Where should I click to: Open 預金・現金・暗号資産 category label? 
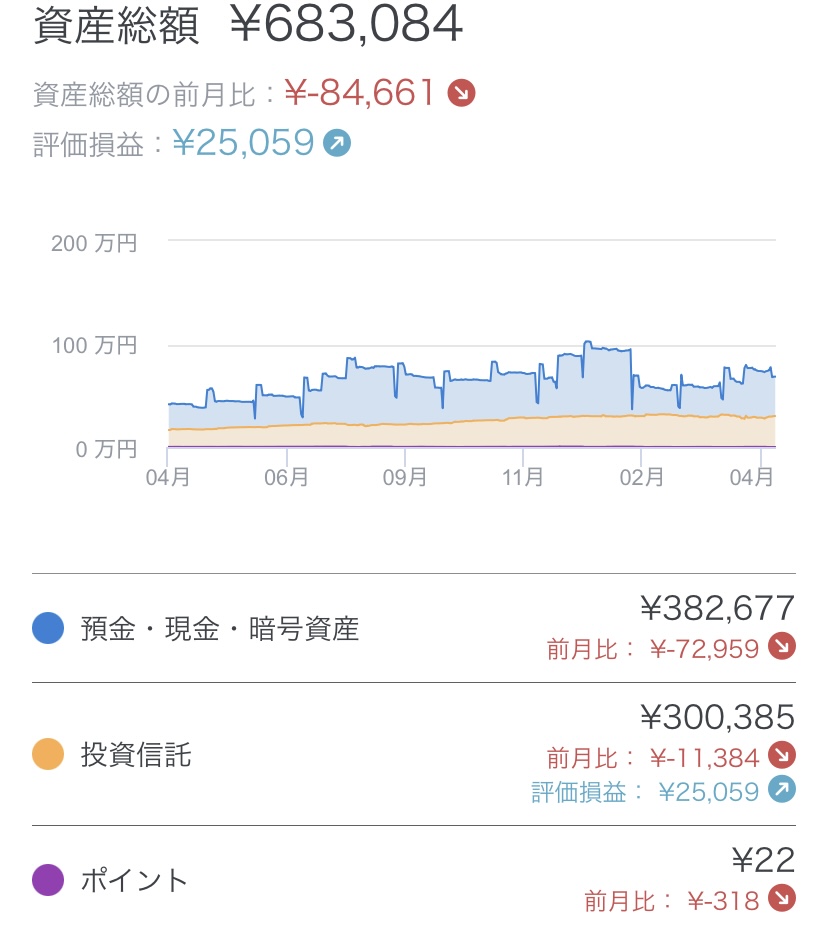click(219, 629)
